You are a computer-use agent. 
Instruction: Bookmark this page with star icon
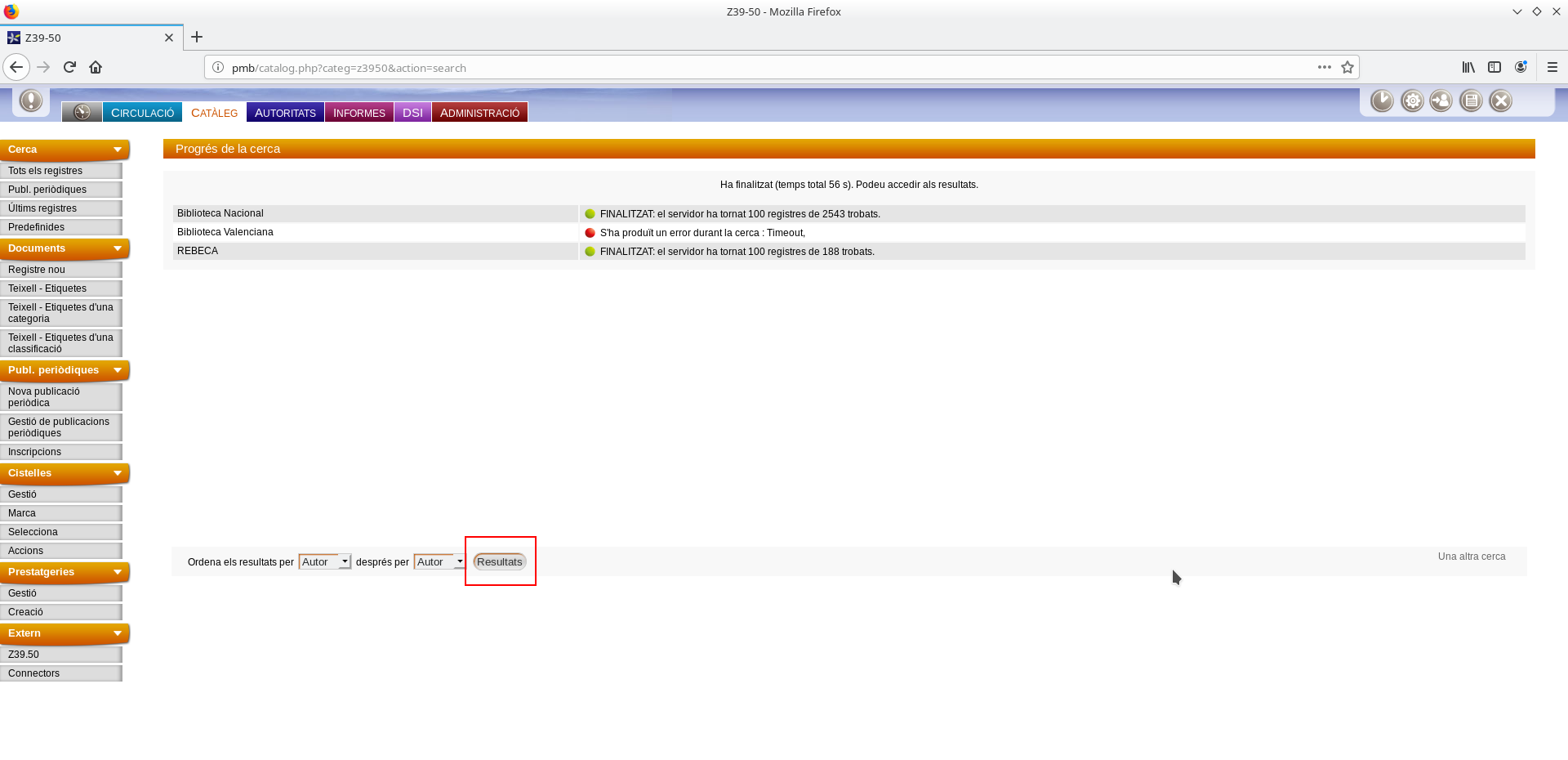1347,68
